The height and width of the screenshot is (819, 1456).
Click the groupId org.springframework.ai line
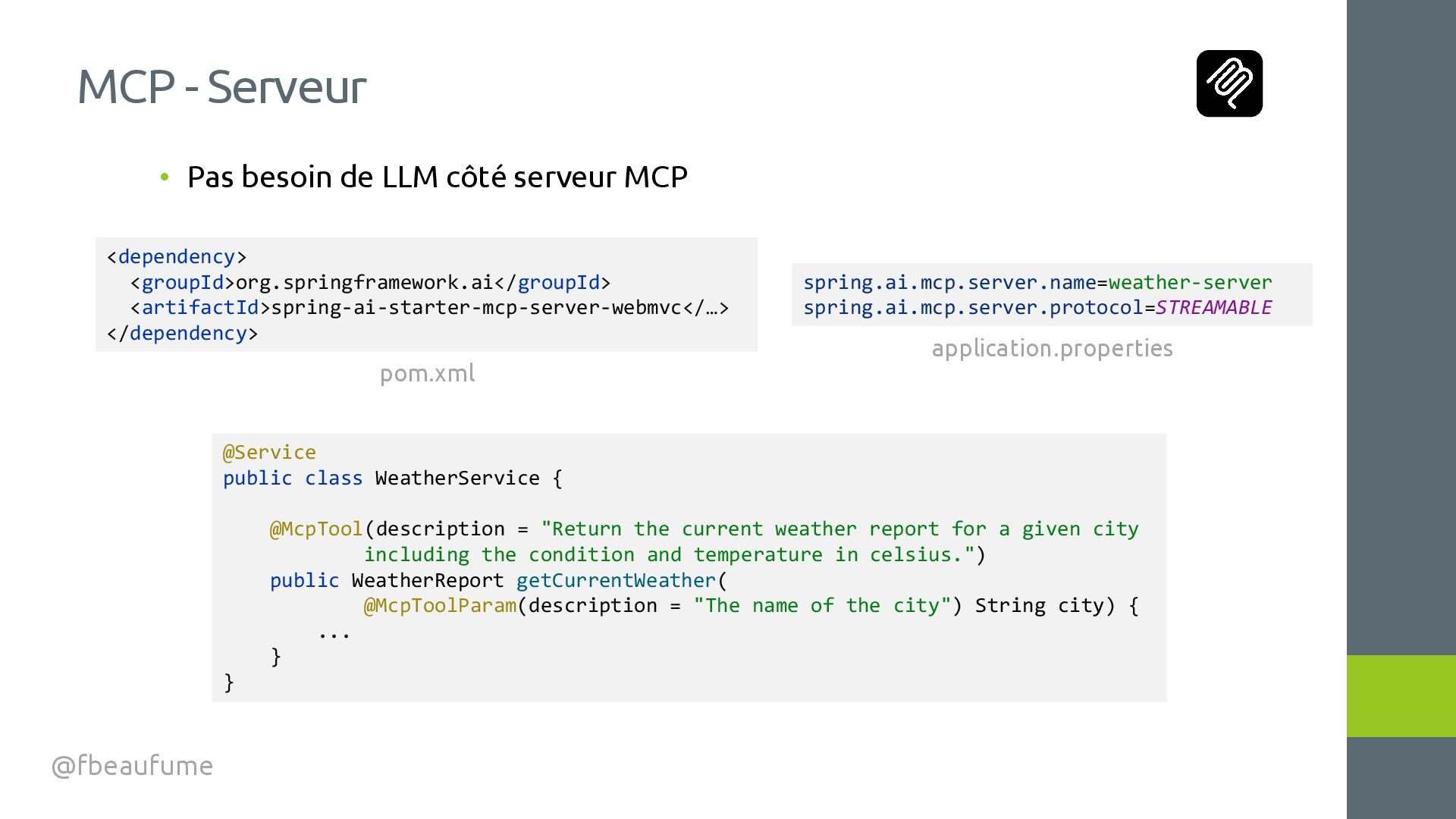pyautogui.click(x=370, y=282)
